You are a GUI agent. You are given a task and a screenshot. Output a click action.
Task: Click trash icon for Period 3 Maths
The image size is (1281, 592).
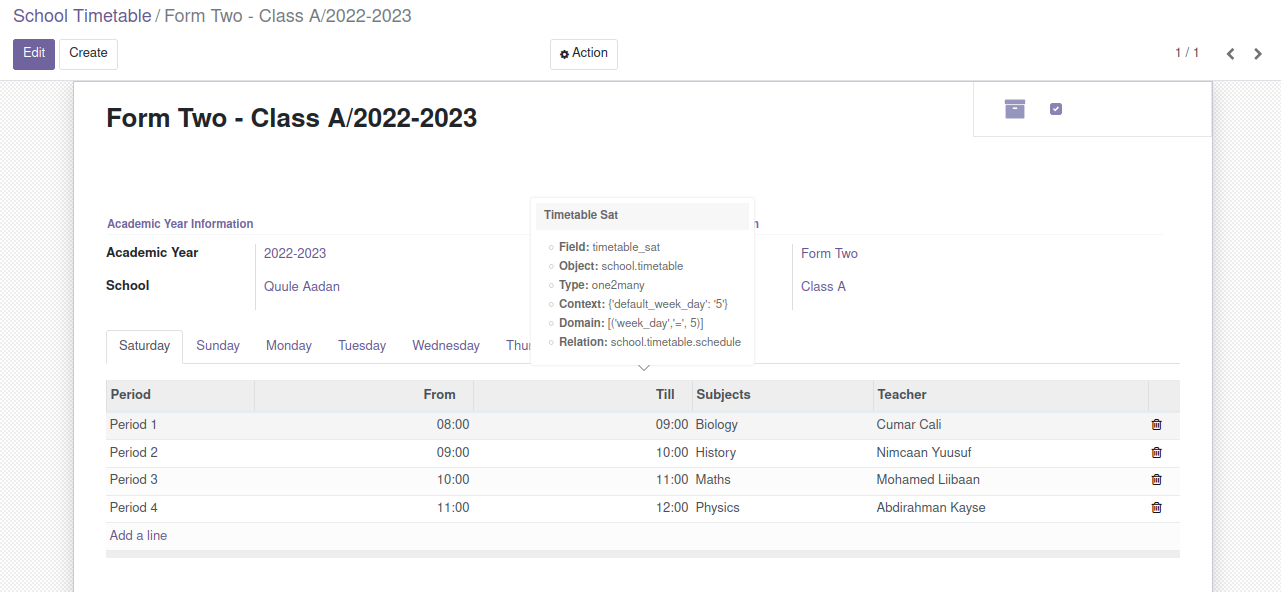[x=1156, y=480]
